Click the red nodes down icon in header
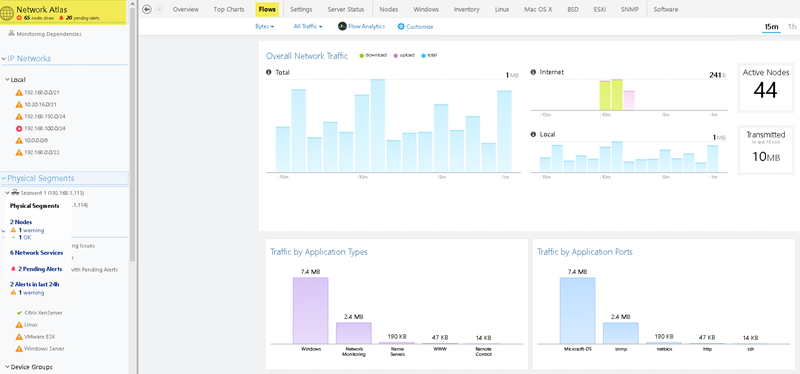800x374 pixels. (x=19, y=18)
